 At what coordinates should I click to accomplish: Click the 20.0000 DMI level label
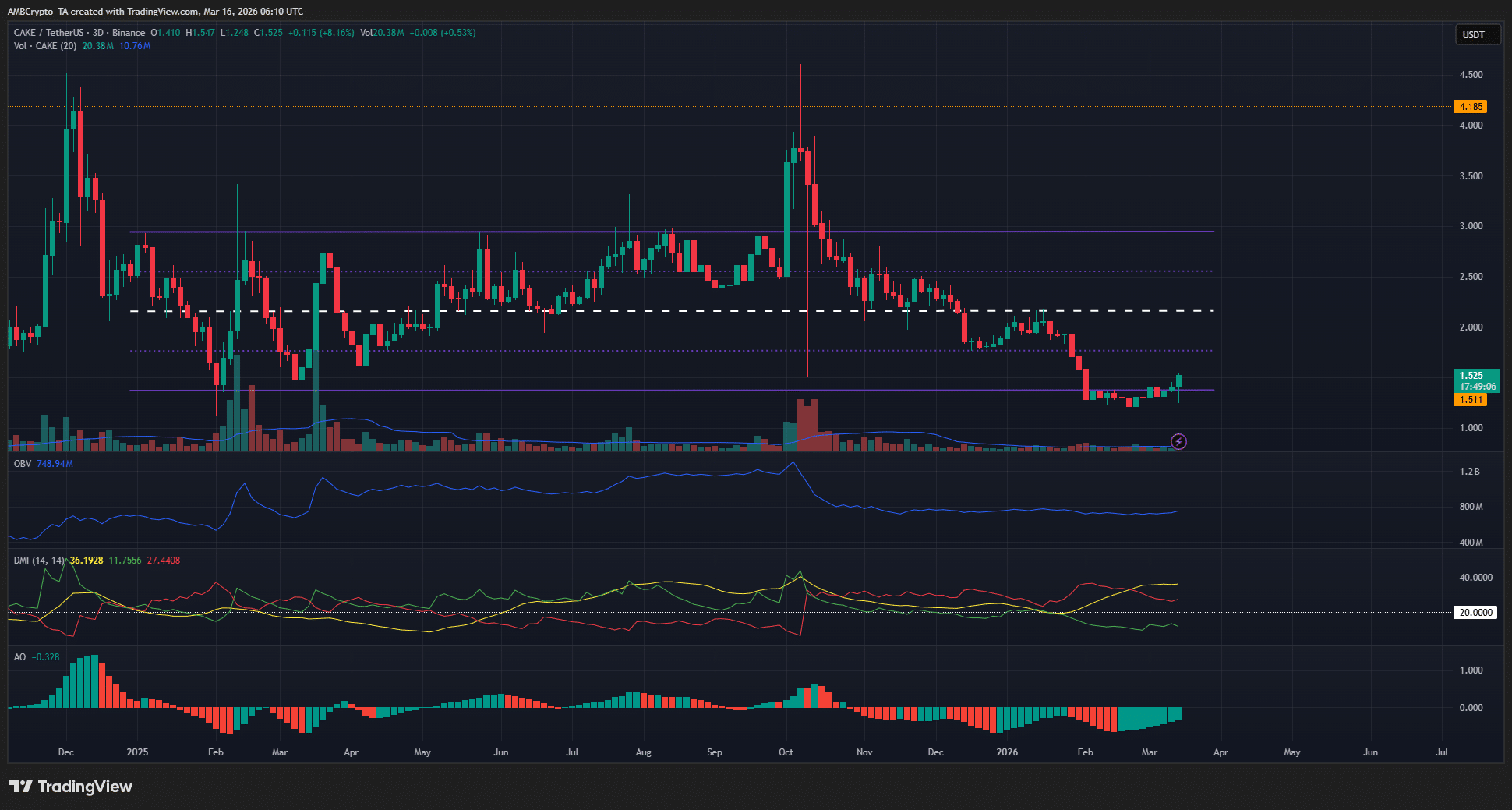pyautogui.click(x=1475, y=613)
